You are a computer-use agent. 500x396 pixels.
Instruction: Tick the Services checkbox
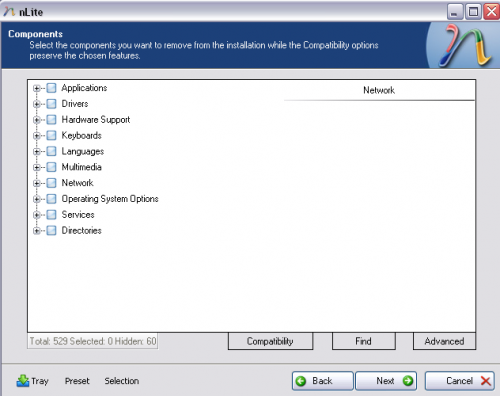tap(51, 215)
